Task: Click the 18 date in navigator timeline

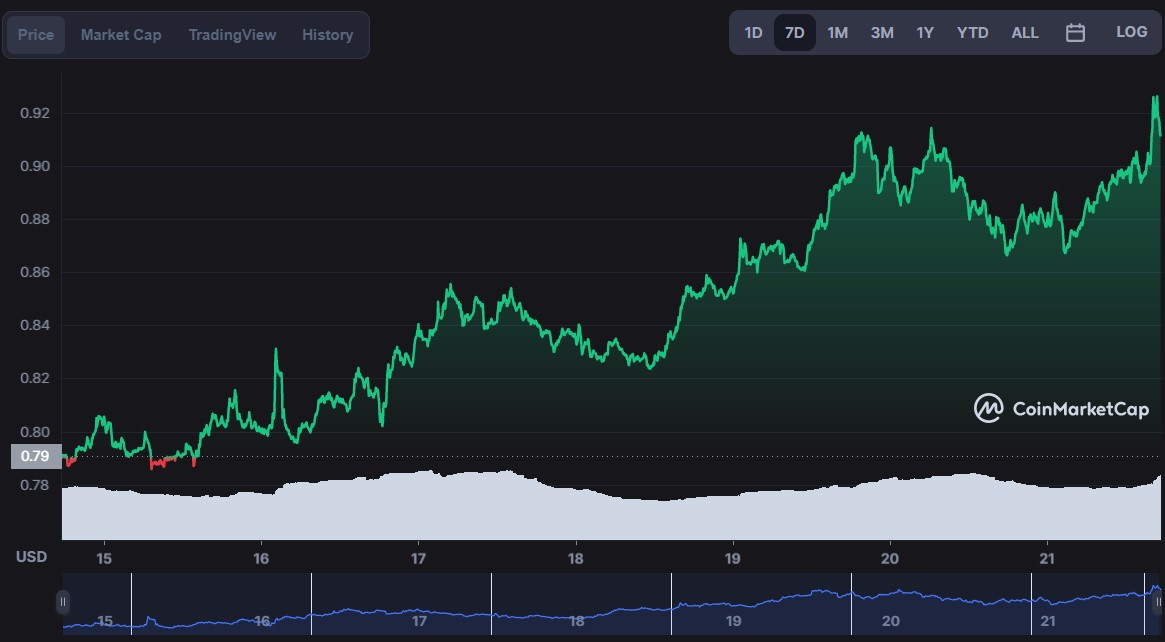Action: (577, 620)
